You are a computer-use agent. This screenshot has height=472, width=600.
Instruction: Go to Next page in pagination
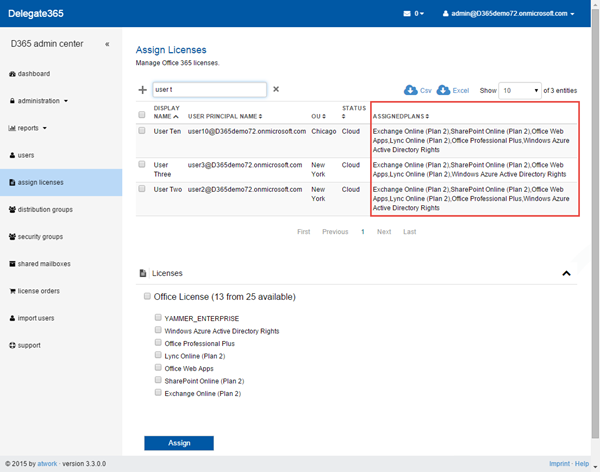(383, 232)
